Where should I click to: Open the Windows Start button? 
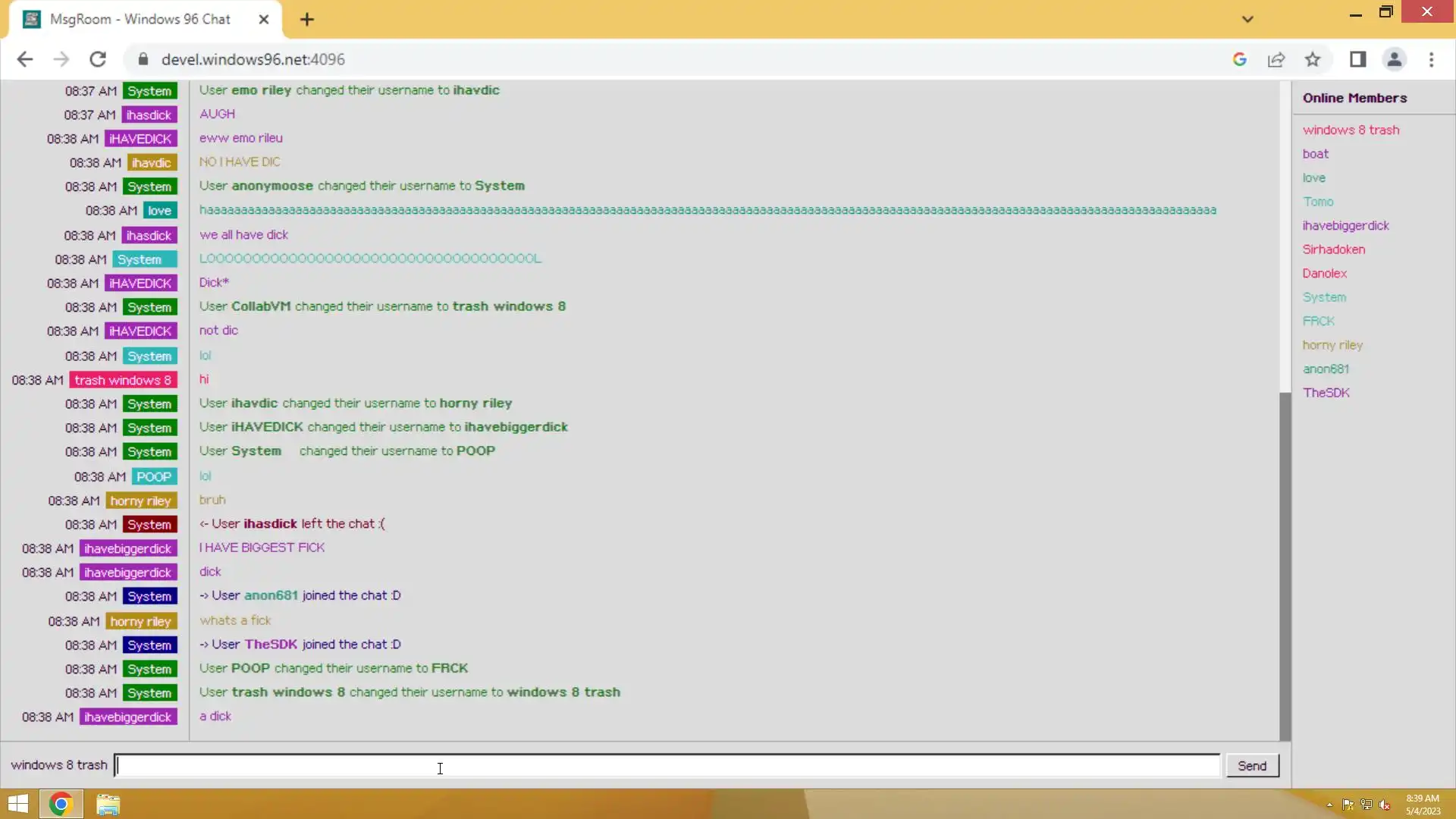pos(18,805)
